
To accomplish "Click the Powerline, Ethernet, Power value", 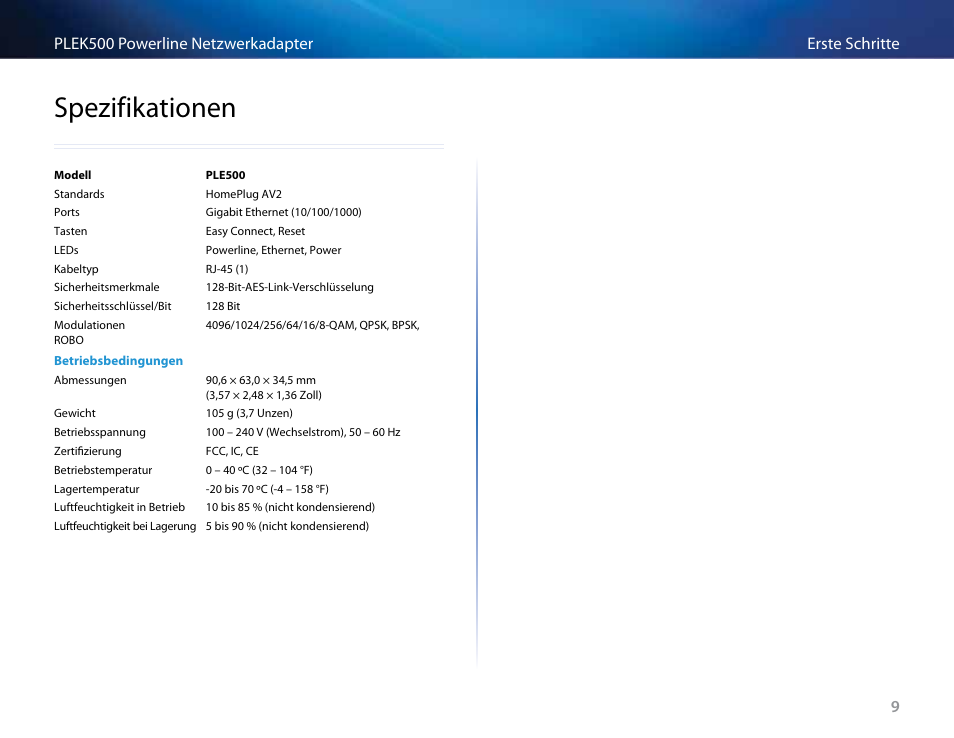I will (x=273, y=250).
